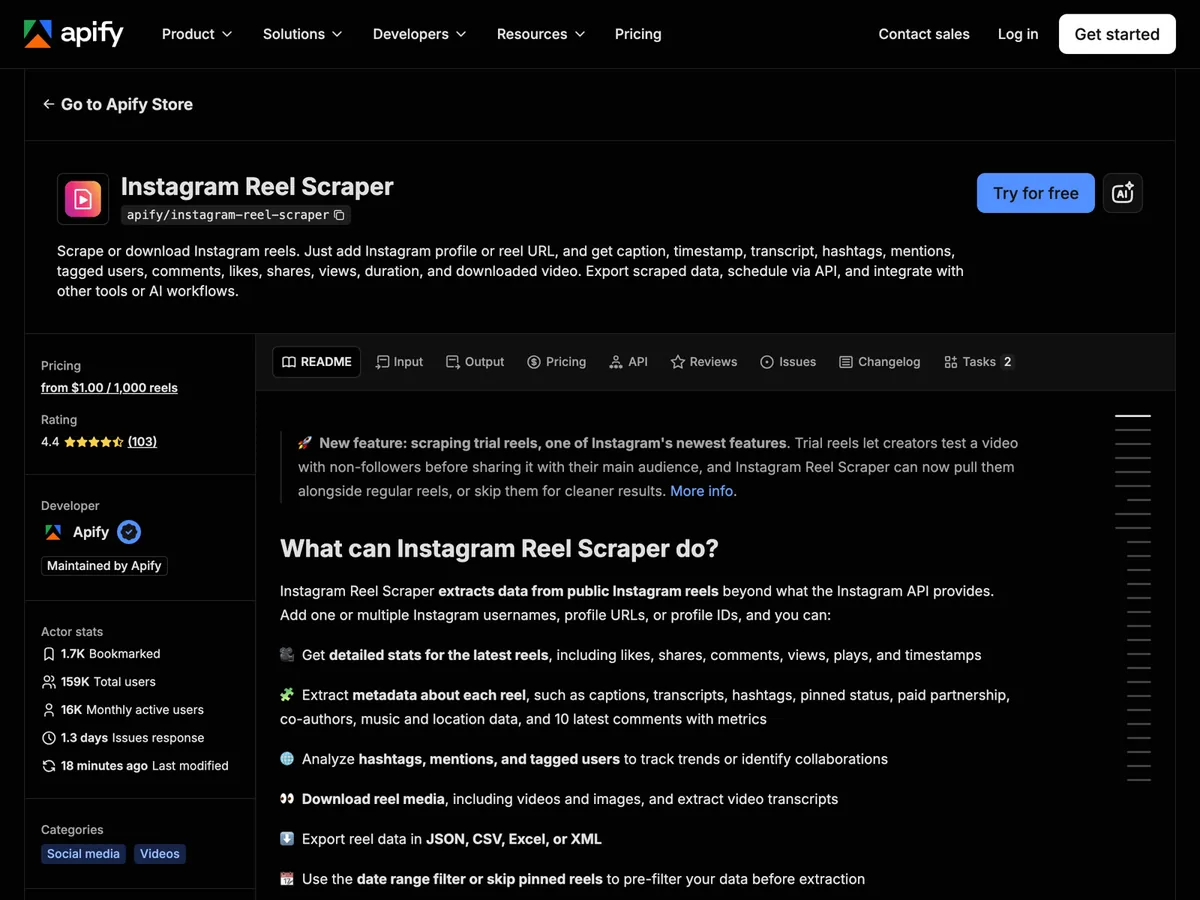Screen dimensions: 1200x900
Task: Open the Developers dropdown menu
Action: [419, 34]
